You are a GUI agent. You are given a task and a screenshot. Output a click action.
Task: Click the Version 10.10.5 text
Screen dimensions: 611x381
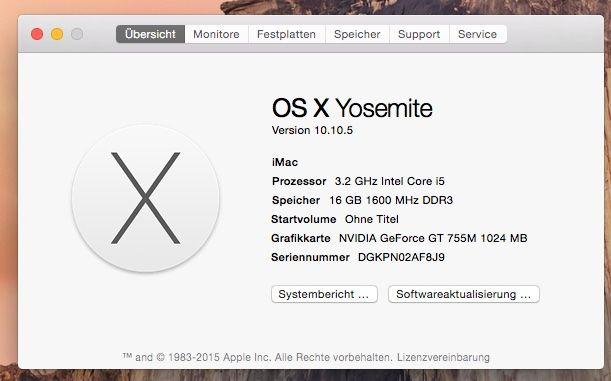[312, 130]
